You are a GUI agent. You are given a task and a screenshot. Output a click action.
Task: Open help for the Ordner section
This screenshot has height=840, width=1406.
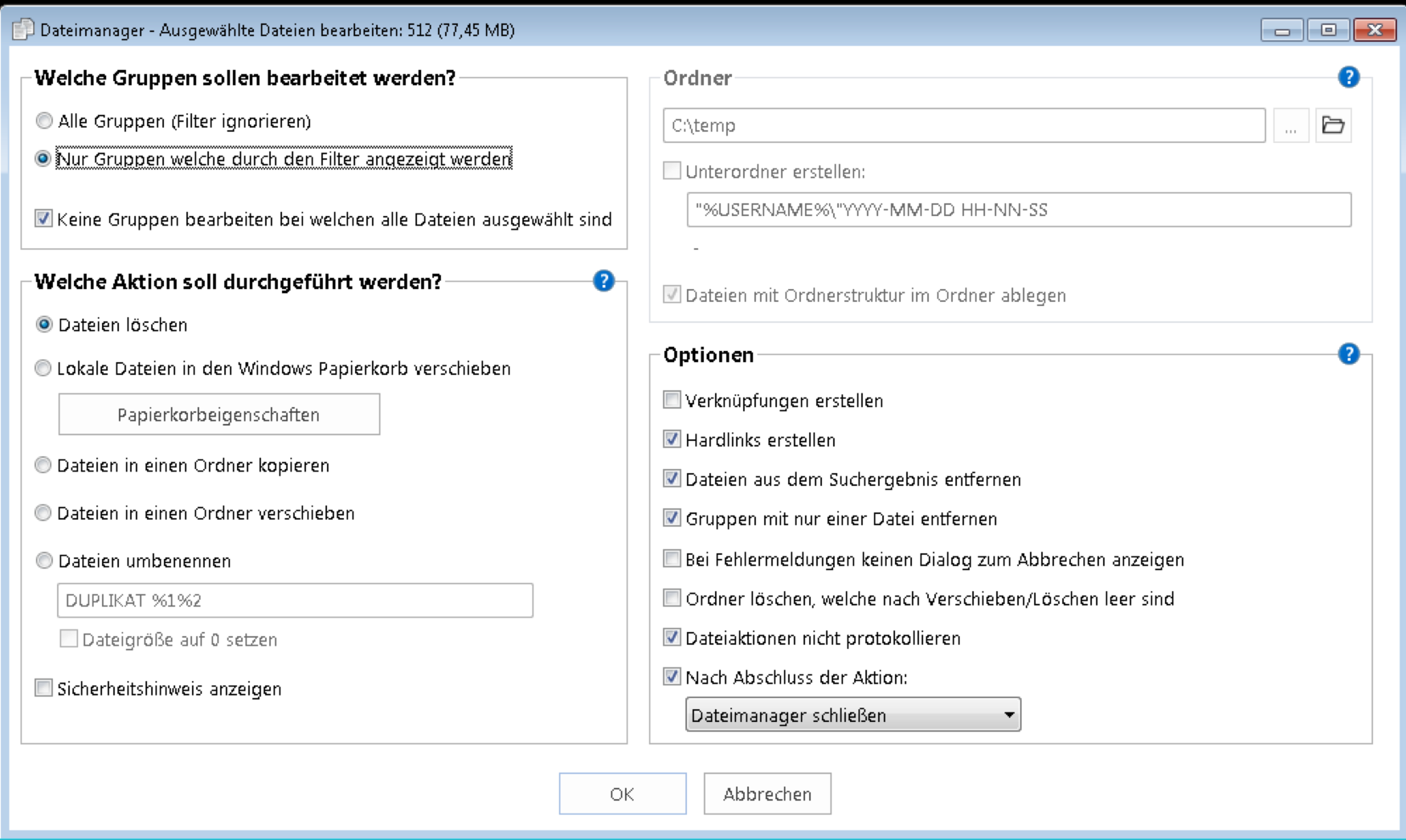(1348, 77)
